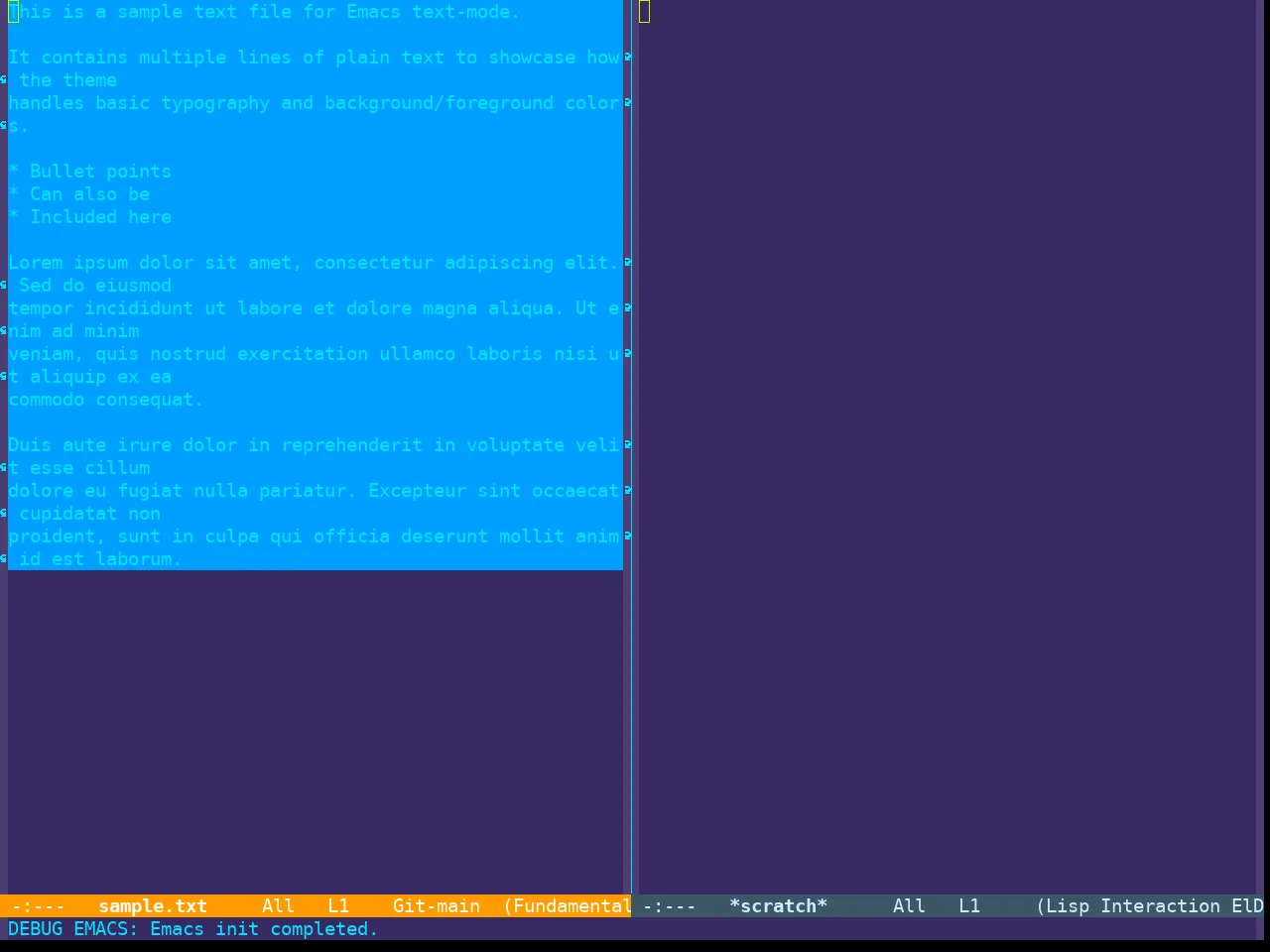Click the ElD minor mode indicator
Screen dimensions: 1270x952
click(1248, 905)
